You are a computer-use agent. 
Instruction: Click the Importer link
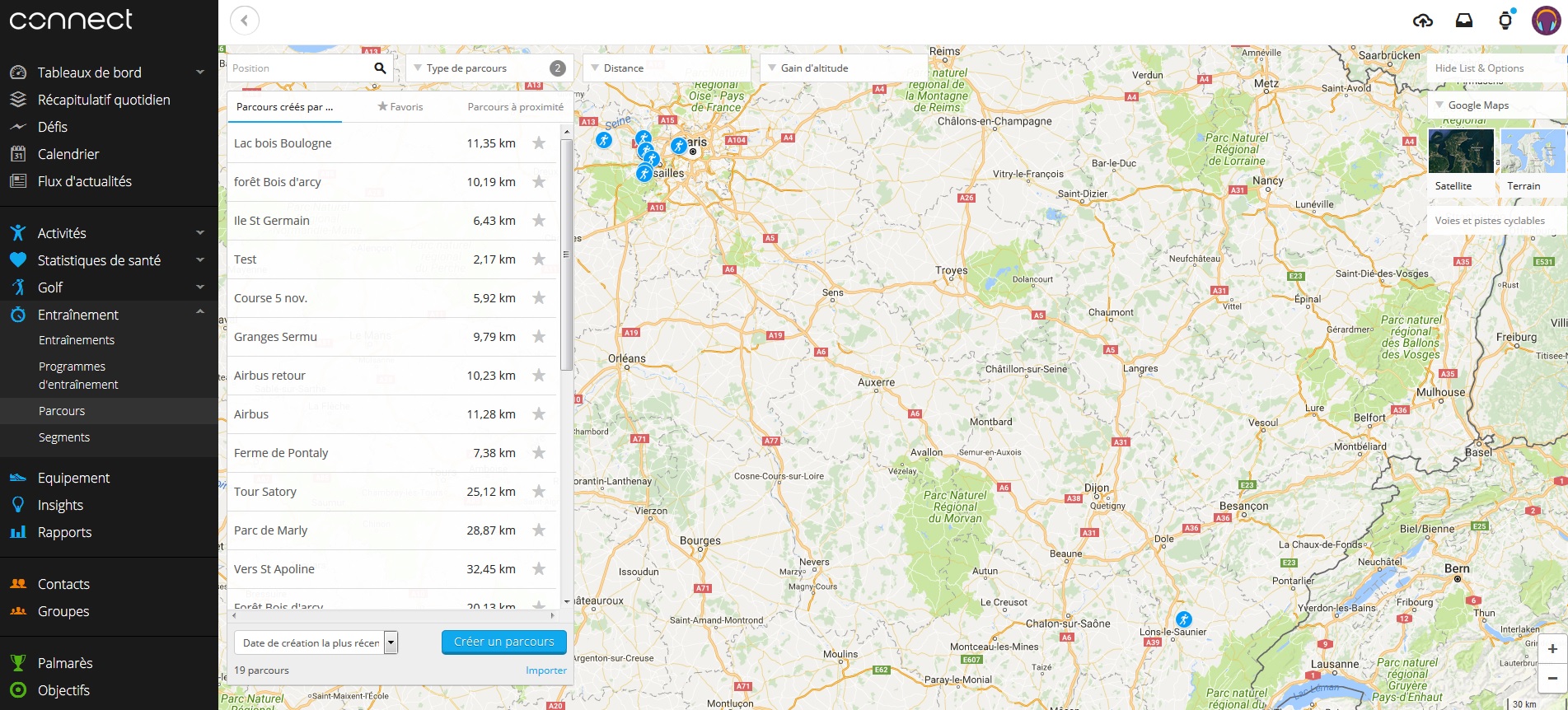(x=545, y=670)
